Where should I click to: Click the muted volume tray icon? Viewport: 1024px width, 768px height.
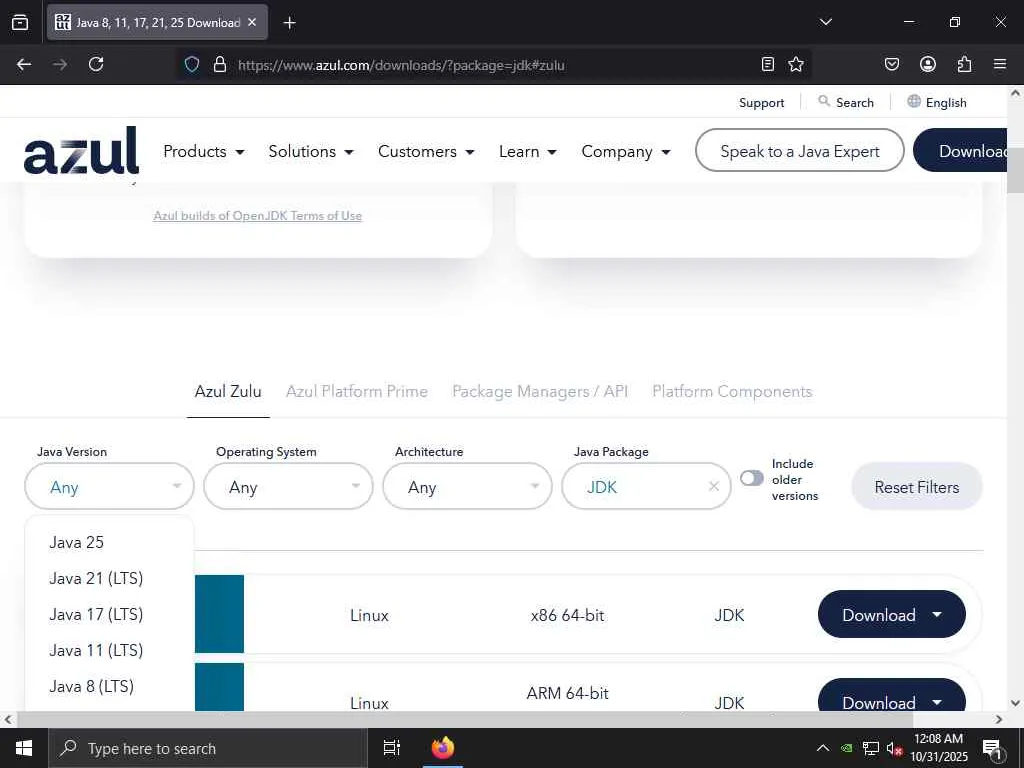(894, 749)
